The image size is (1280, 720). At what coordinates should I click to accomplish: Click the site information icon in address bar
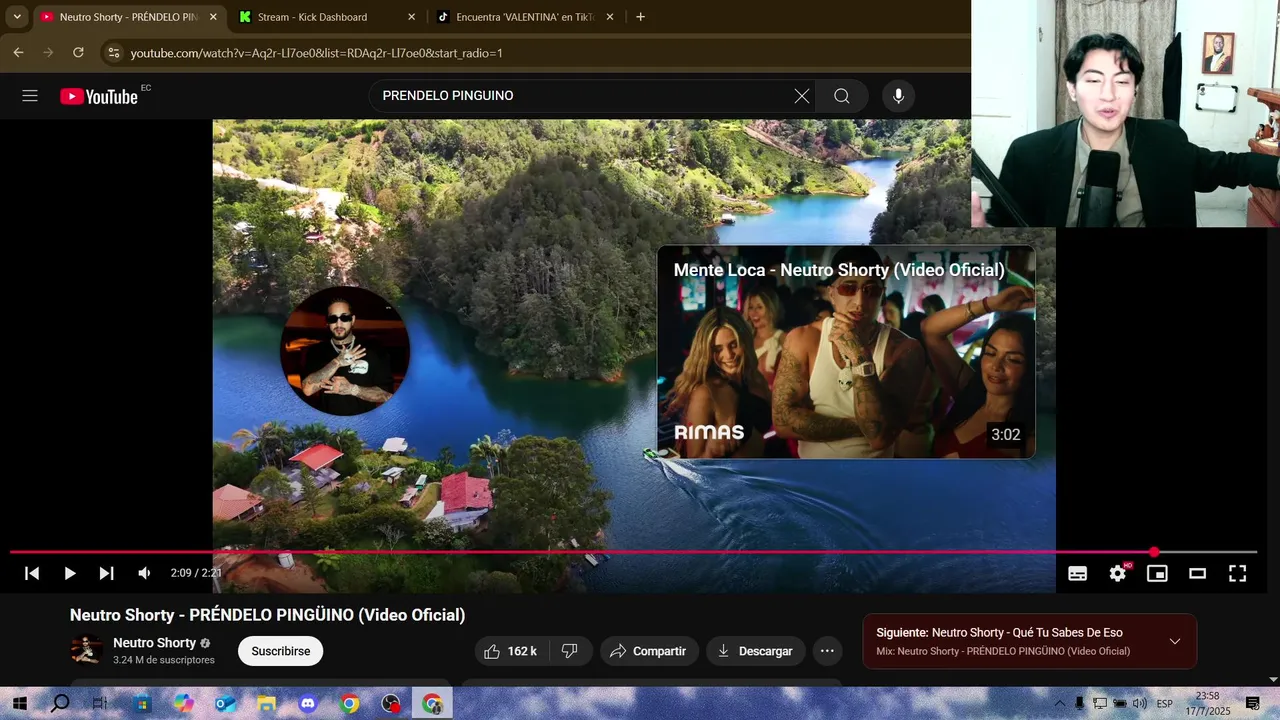(113, 53)
